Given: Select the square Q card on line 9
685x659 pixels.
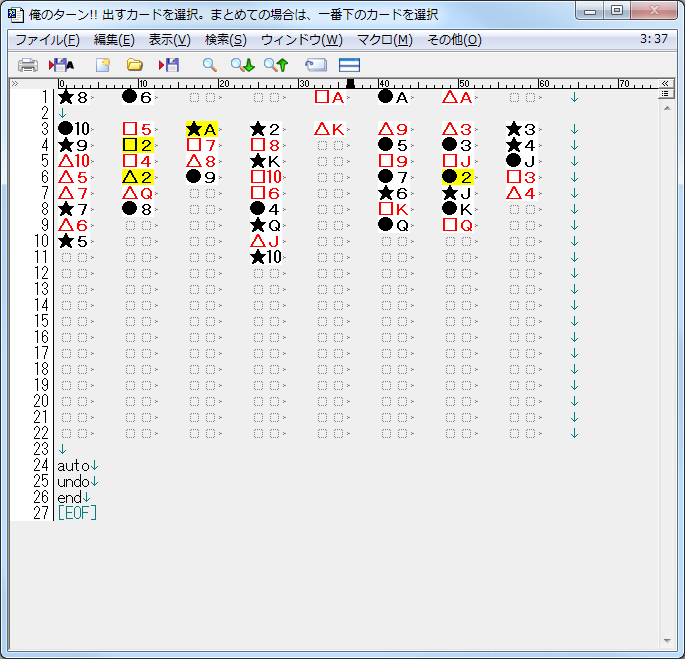Looking at the screenshot, I should [x=458, y=225].
